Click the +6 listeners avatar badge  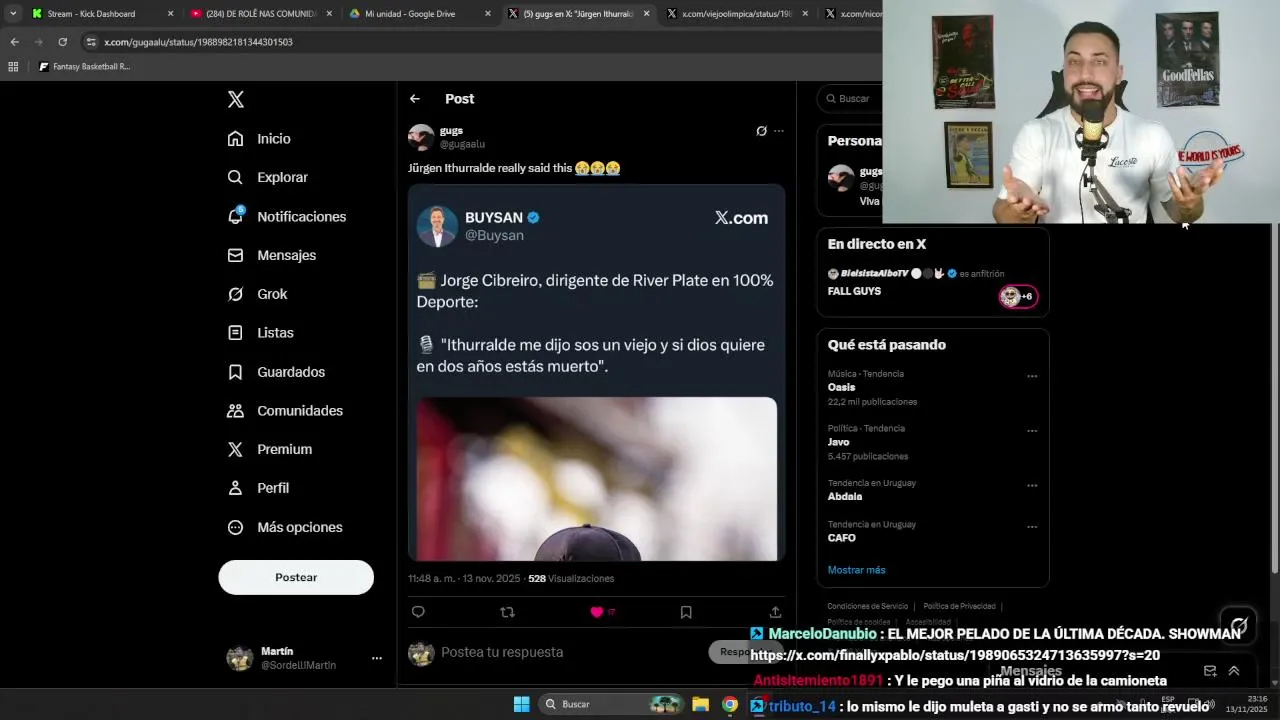(1018, 296)
